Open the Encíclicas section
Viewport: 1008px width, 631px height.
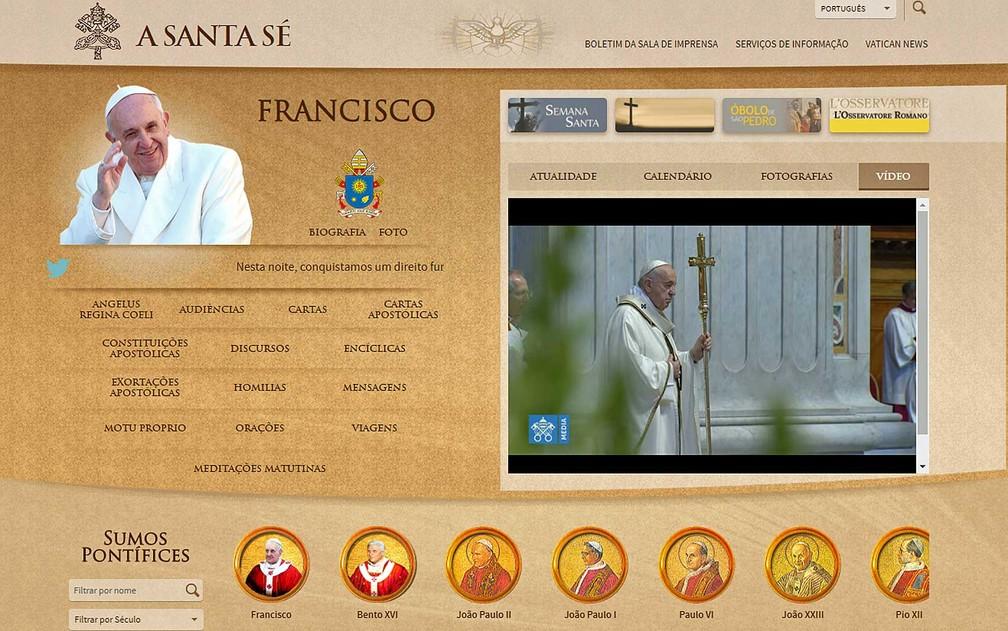(374, 348)
